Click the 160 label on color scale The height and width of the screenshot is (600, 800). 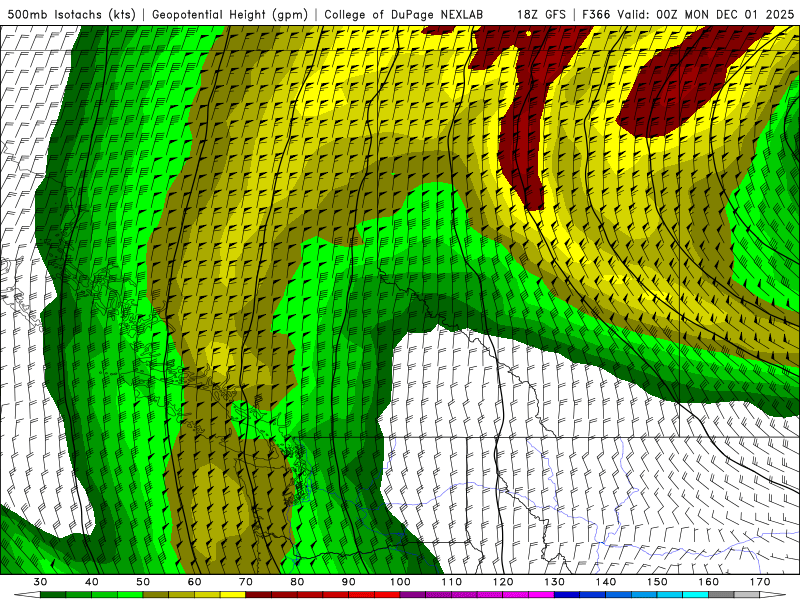(709, 582)
